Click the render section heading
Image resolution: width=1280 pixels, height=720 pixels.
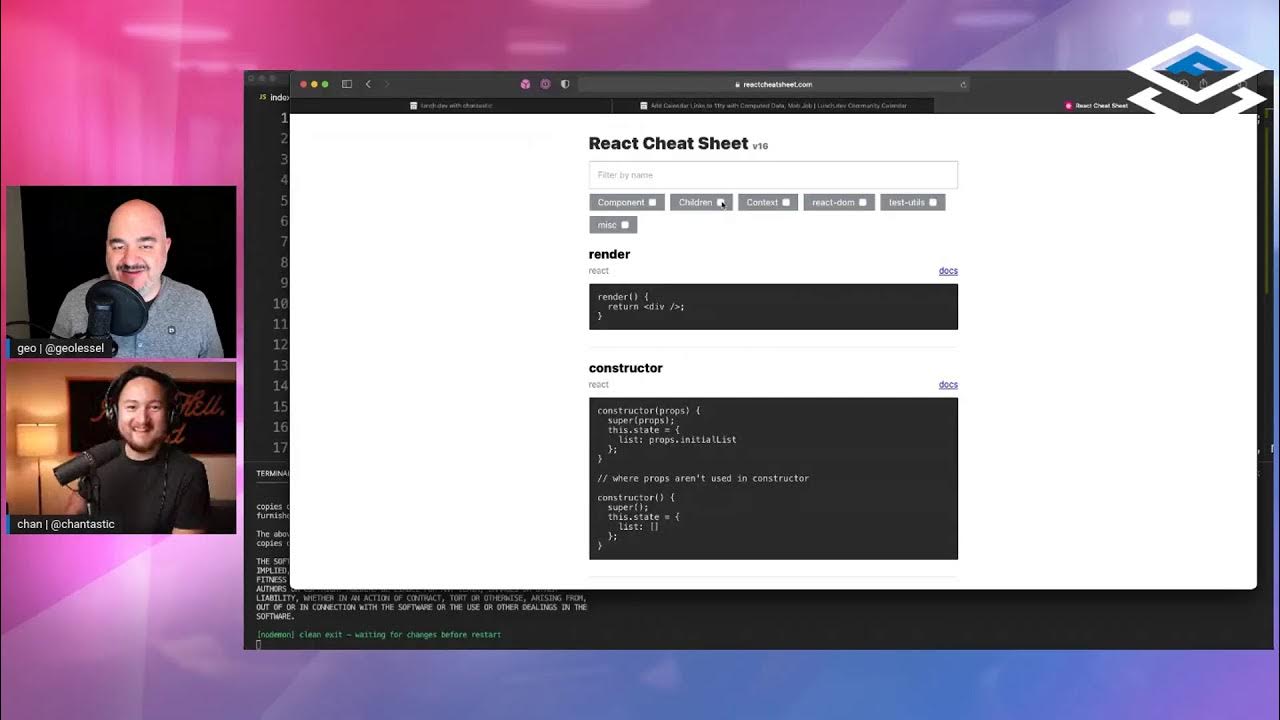pos(609,254)
